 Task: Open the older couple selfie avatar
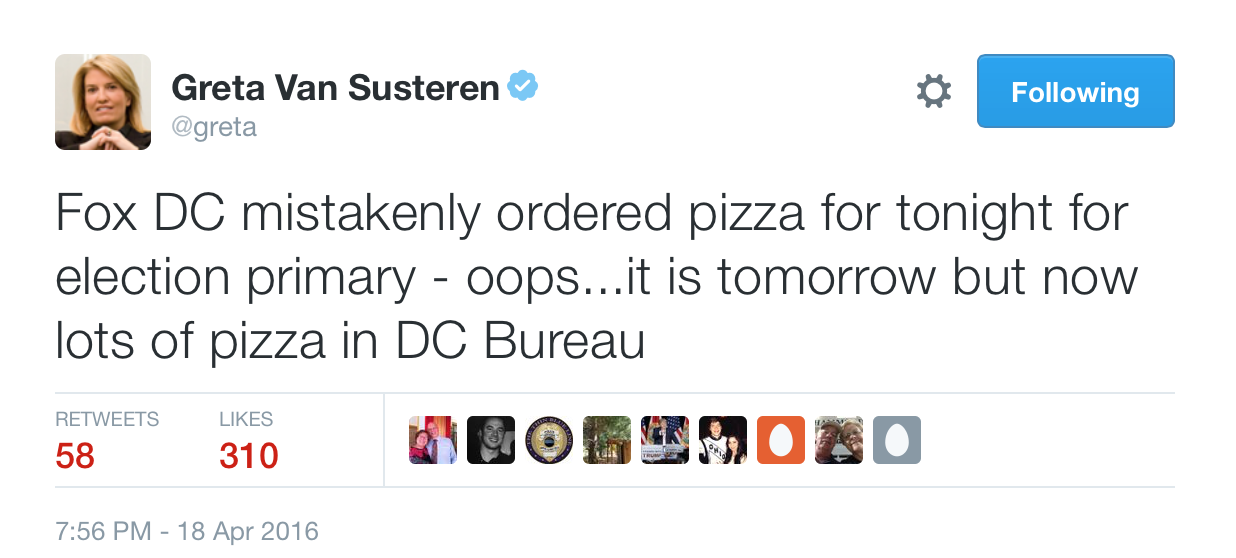(839, 440)
